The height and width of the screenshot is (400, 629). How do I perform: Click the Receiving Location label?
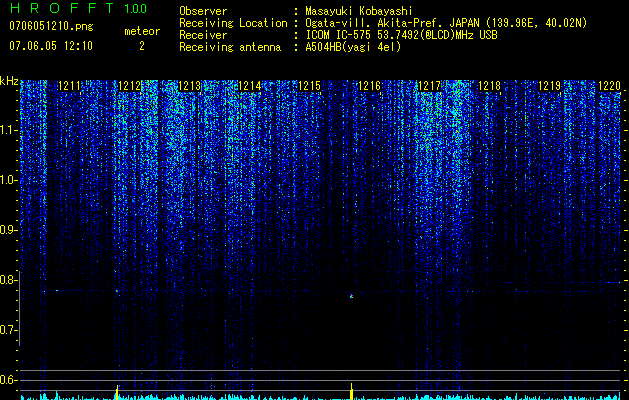pos(233,23)
